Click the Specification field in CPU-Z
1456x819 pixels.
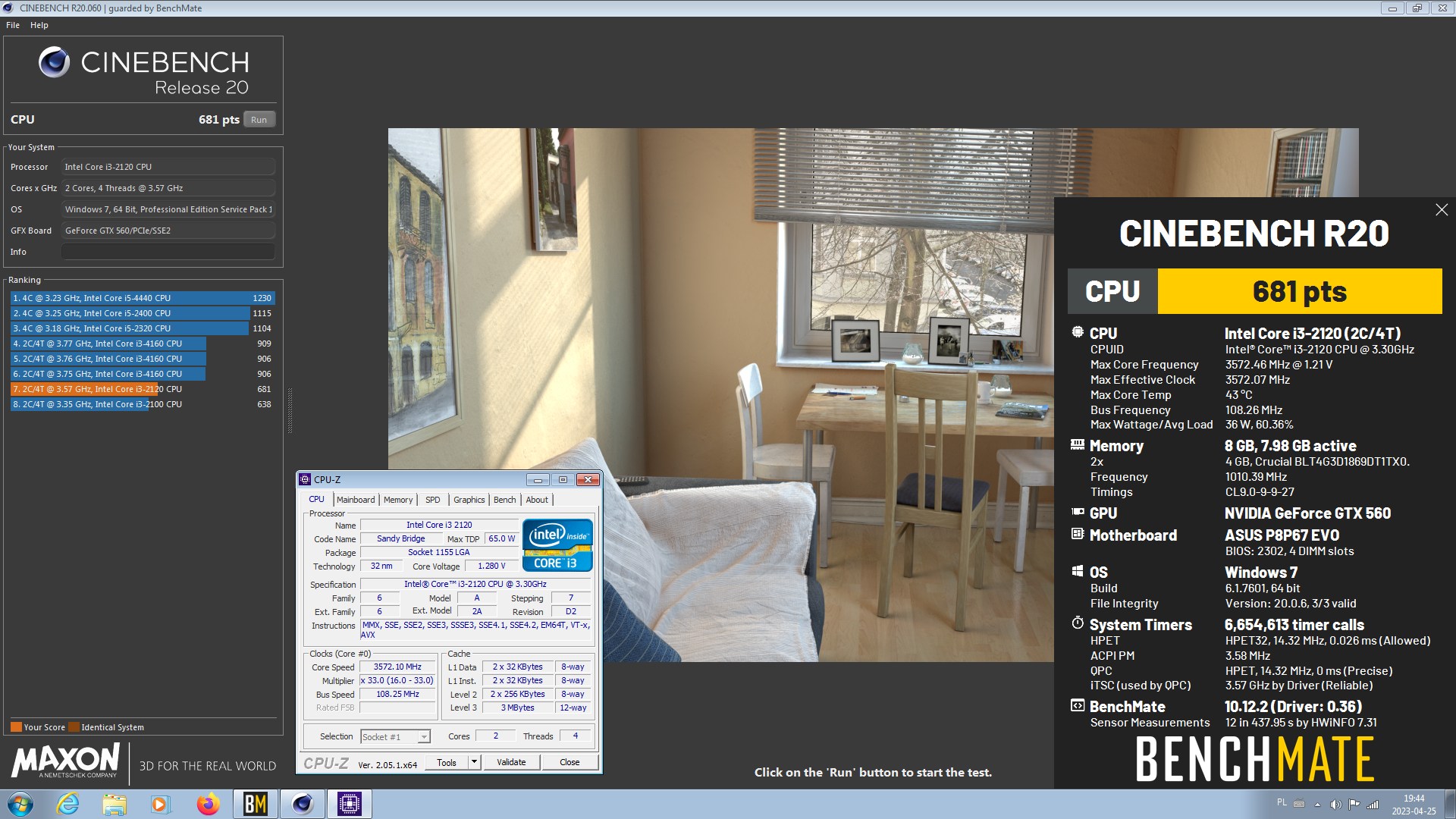click(x=475, y=584)
